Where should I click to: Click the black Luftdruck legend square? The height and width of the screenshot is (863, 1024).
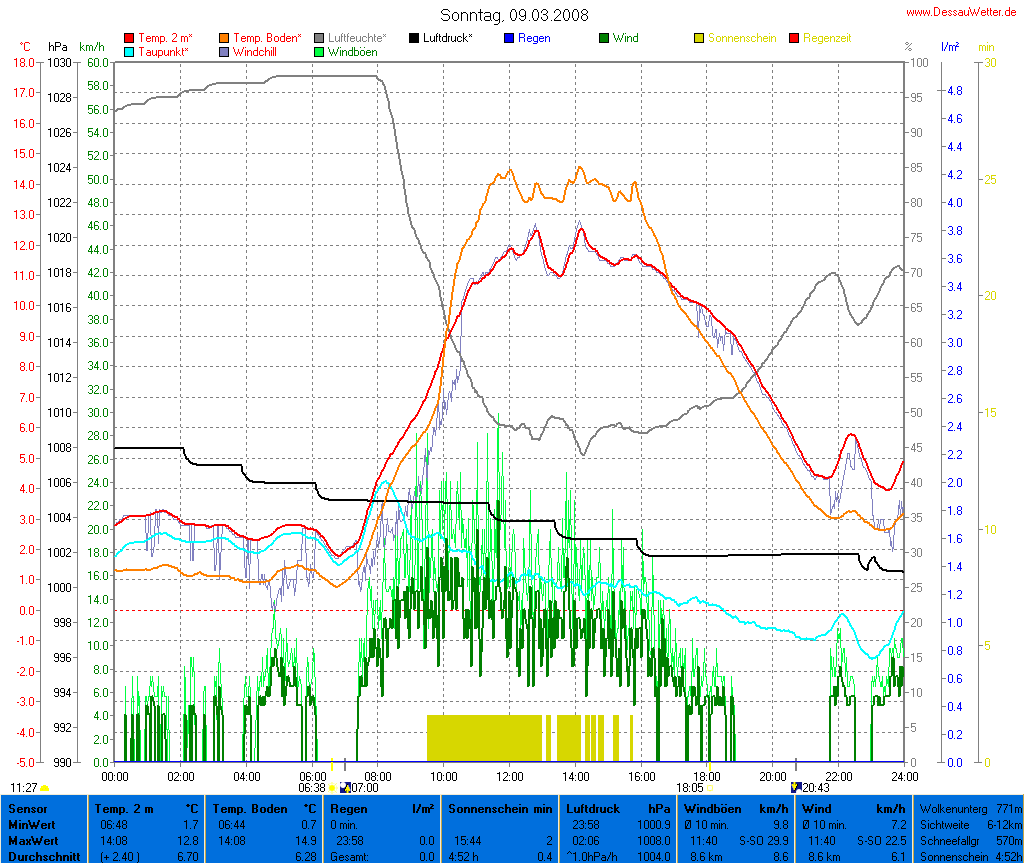[x=414, y=38]
